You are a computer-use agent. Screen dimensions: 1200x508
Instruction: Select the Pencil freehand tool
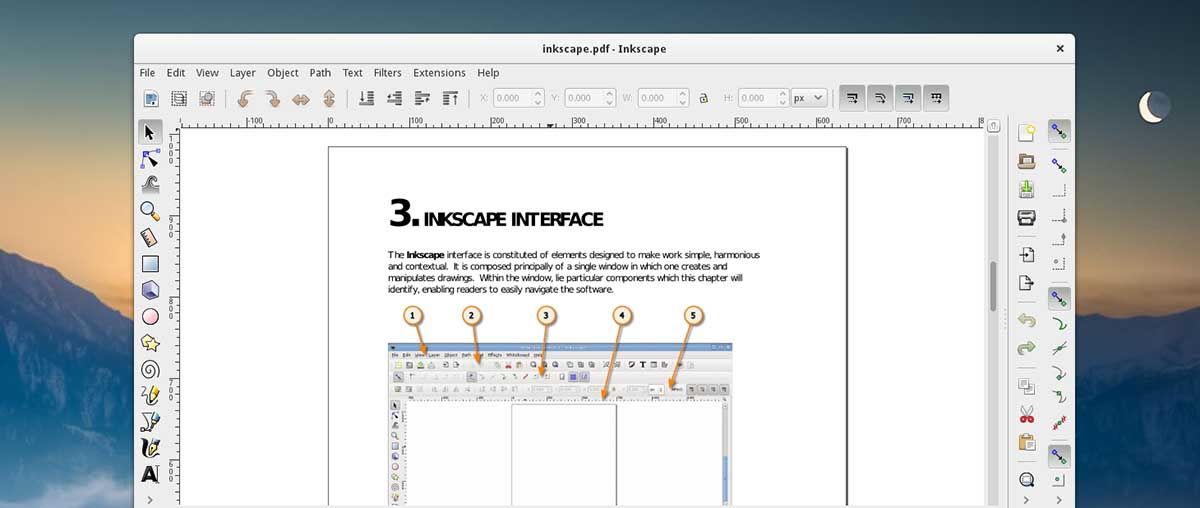tap(150, 395)
